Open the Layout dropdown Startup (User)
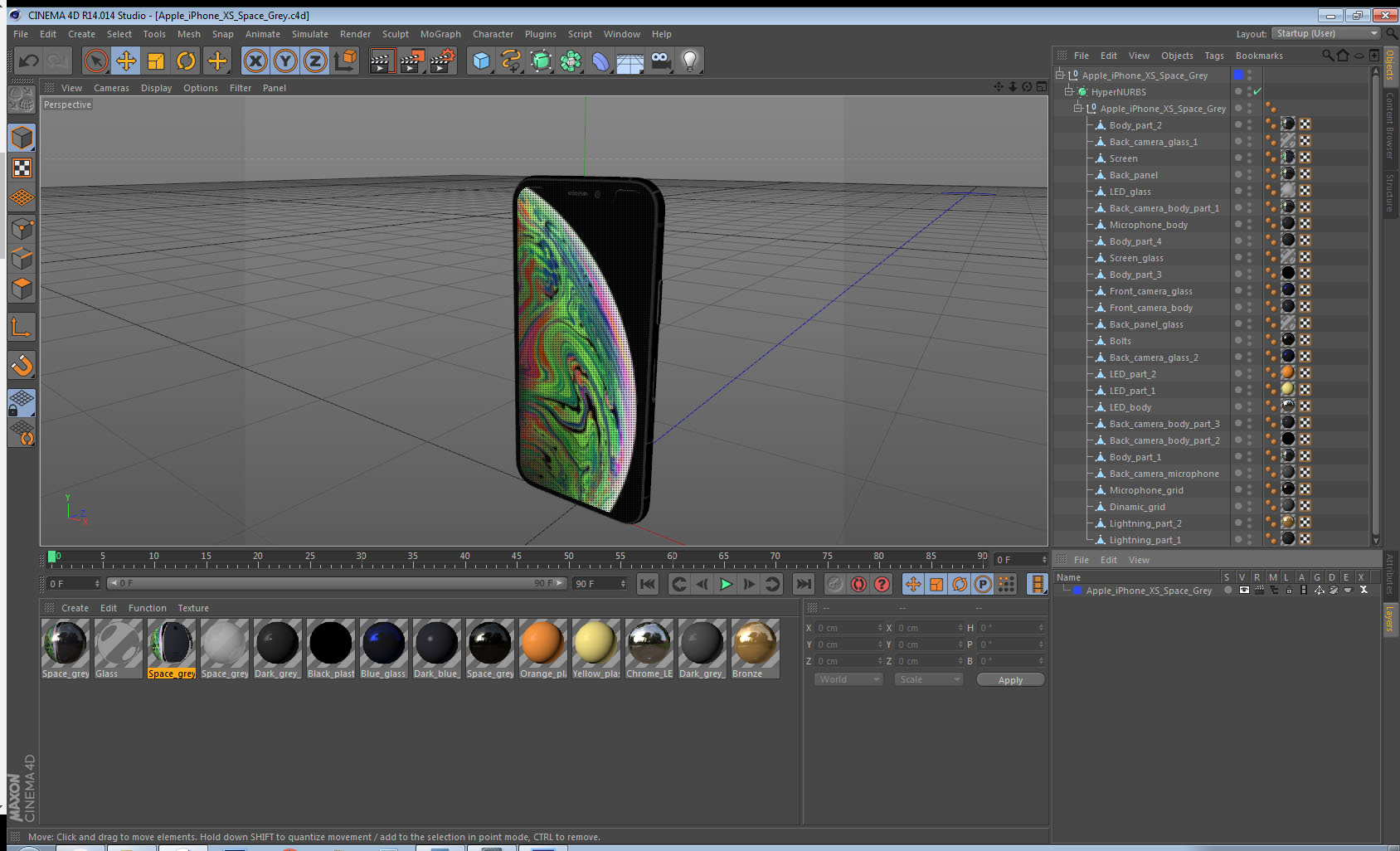The height and width of the screenshot is (851, 1400). [x=1325, y=33]
